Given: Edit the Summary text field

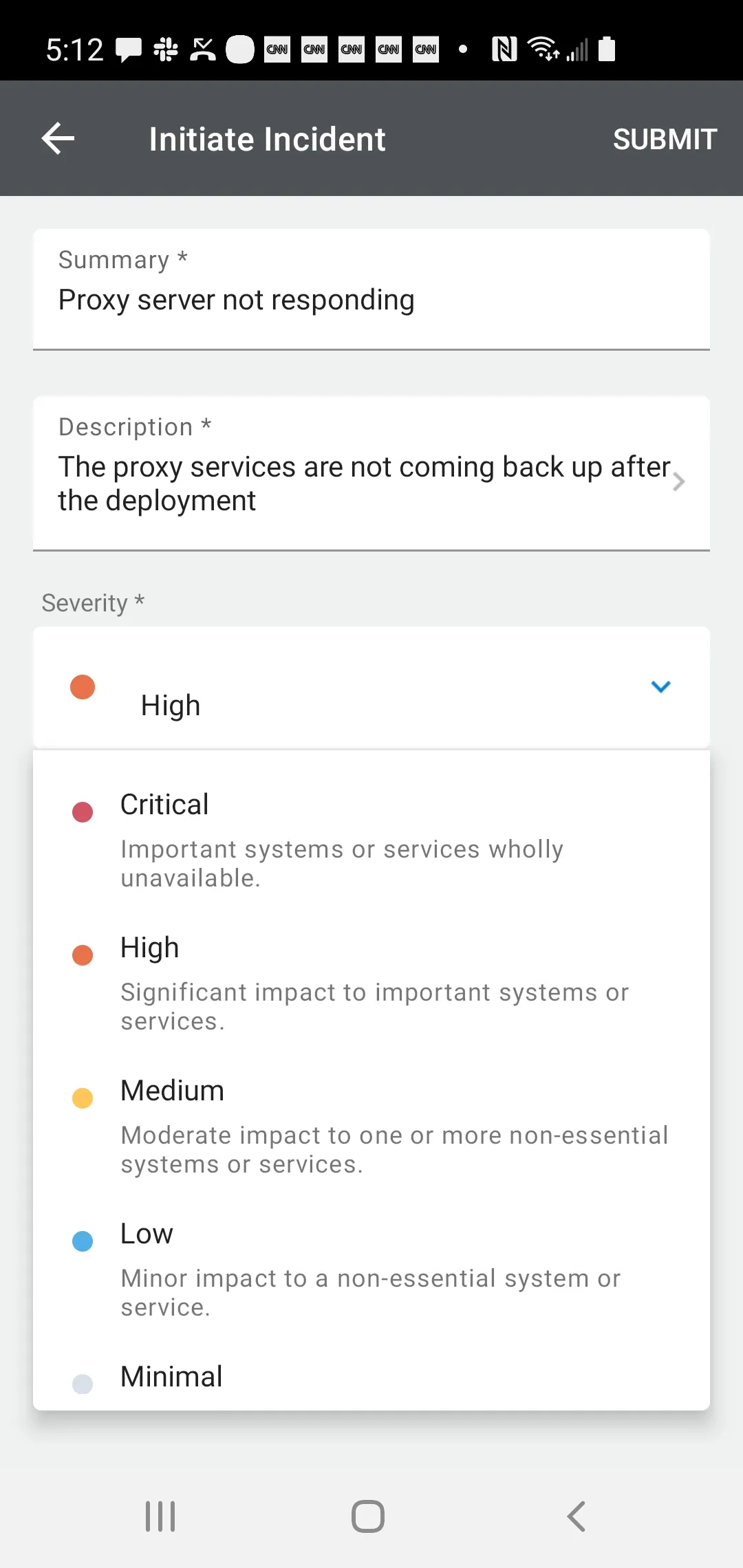Looking at the screenshot, I should (x=371, y=300).
